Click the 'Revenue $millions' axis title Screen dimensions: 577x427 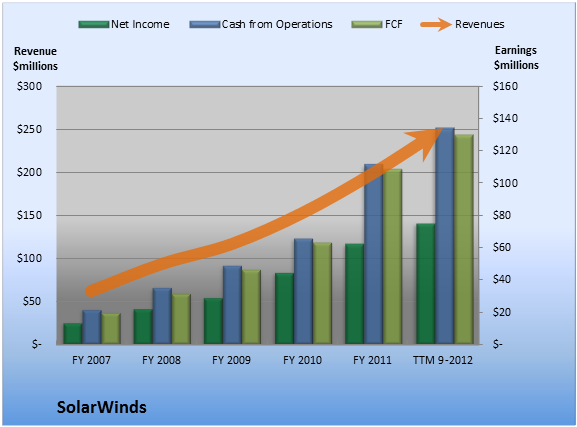[35, 59]
